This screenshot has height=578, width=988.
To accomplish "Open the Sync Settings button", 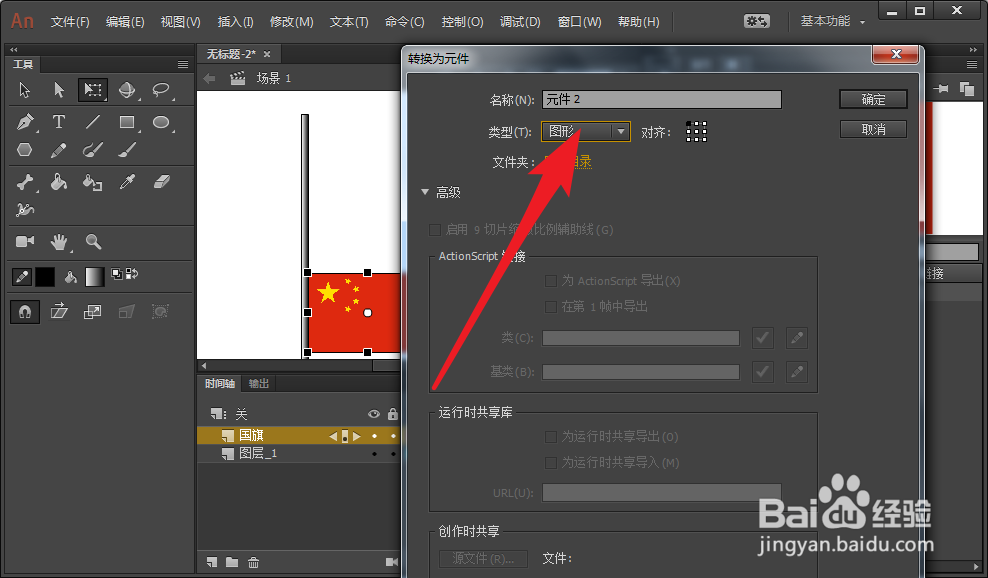I will [757, 21].
